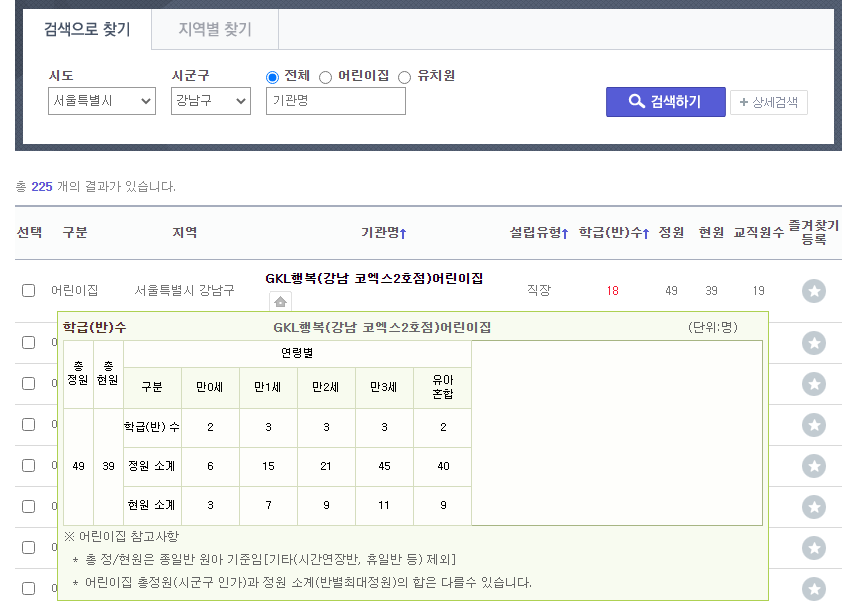Click the favorite star in the third result row
This screenshot has height=605, width=855.
[x=814, y=384]
